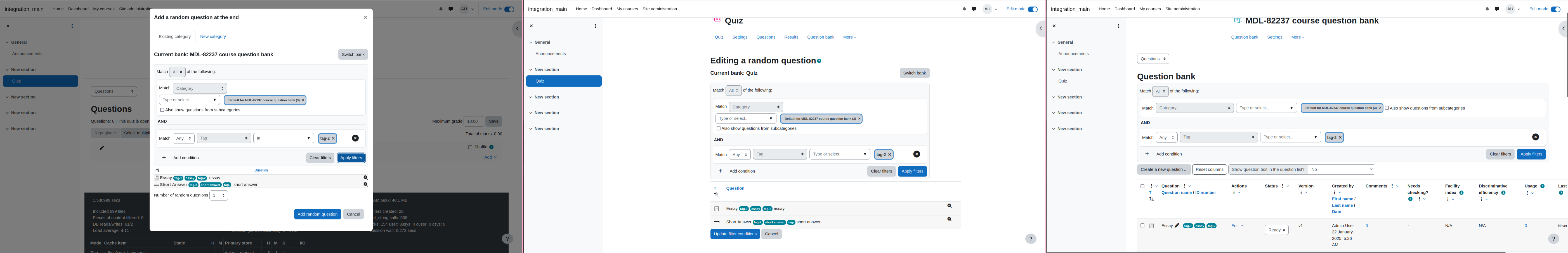The height and width of the screenshot is (253, 1568).
Task: Sort by Last name link in Created by
Action: click(x=1342, y=205)
